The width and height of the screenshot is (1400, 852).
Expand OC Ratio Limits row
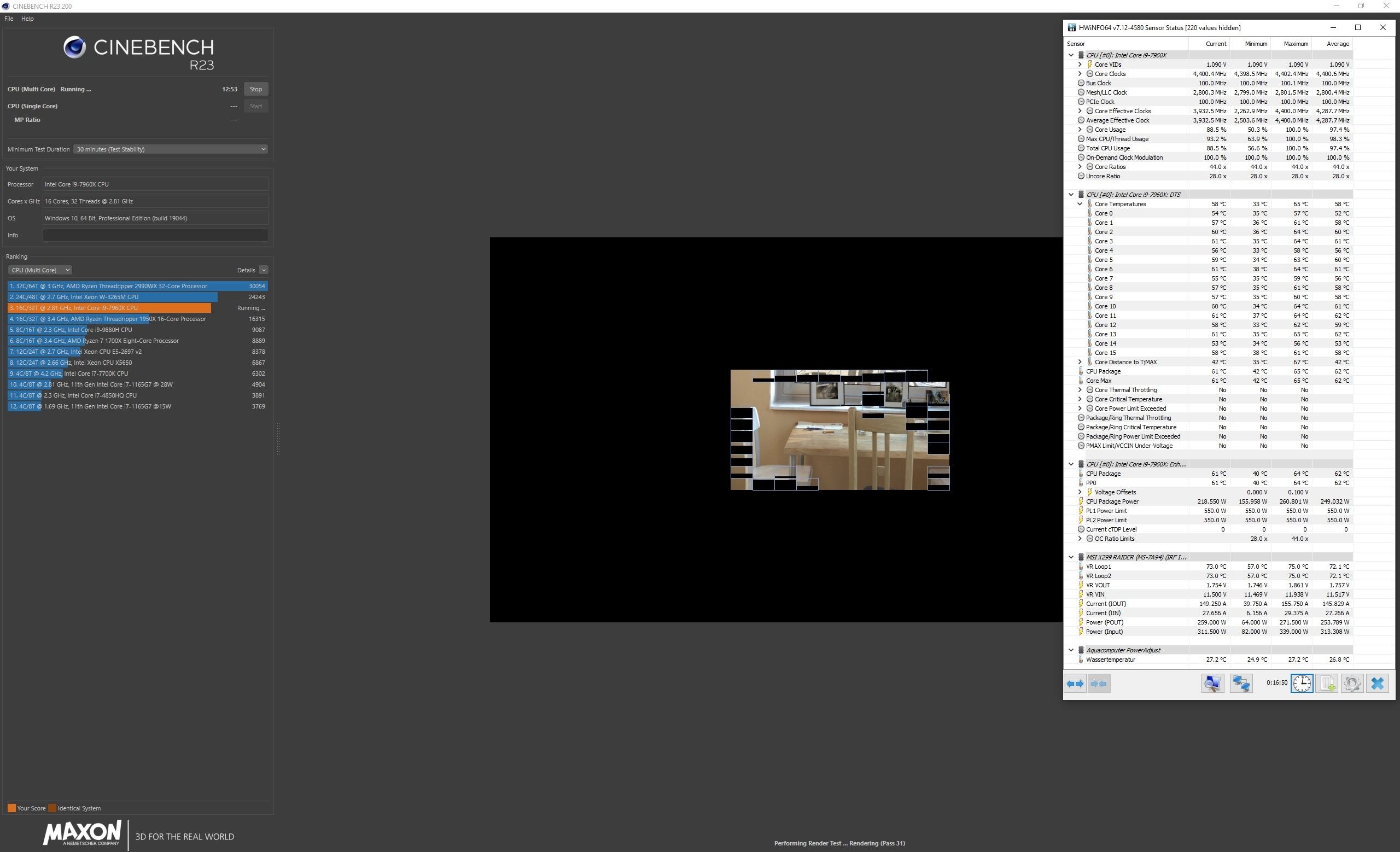1080,539
